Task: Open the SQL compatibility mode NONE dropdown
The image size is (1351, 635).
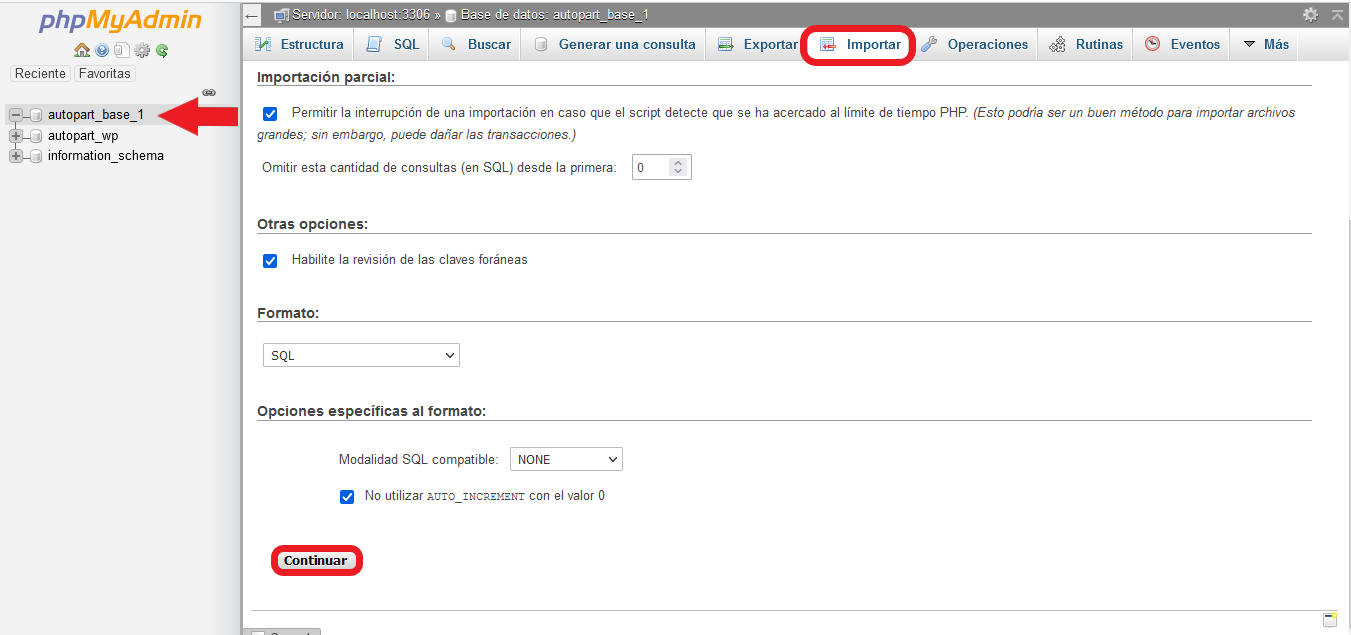Action: pyautogui.click(x=566, y=459)
